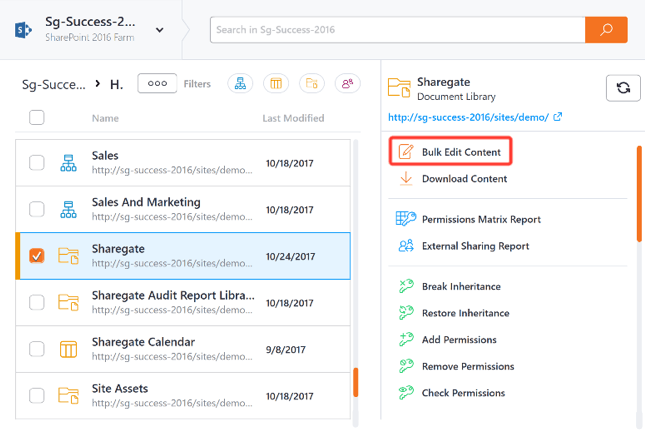Open the breadcrumb ellipsis menu button
Image resolution: width=645 pixels, height=434 pixels.
157,83
